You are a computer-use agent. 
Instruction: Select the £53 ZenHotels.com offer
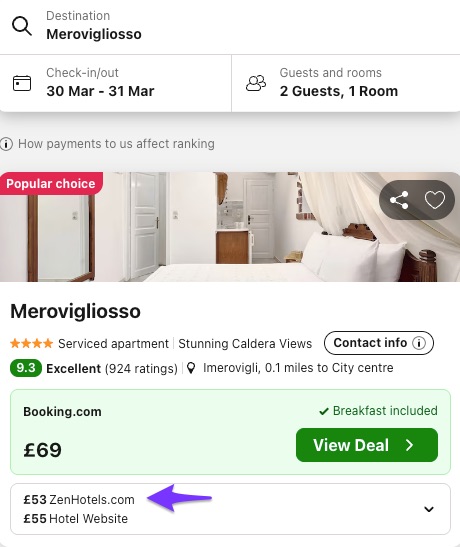pos(79,500)
